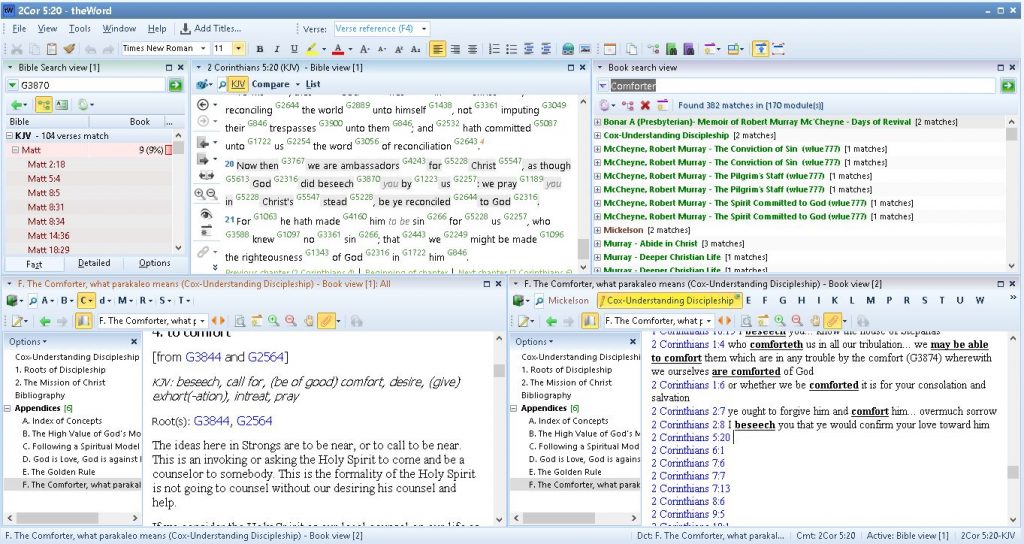Screen dimensions: 1024x544
Task: Click the Comforter book search field
Action: point(803,86)
